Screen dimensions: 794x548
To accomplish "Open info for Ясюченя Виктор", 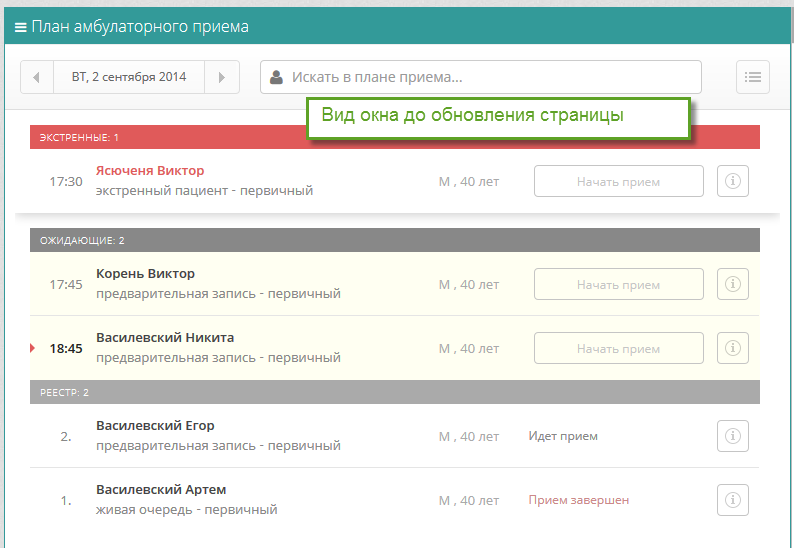I will click(x=732, y=181).
